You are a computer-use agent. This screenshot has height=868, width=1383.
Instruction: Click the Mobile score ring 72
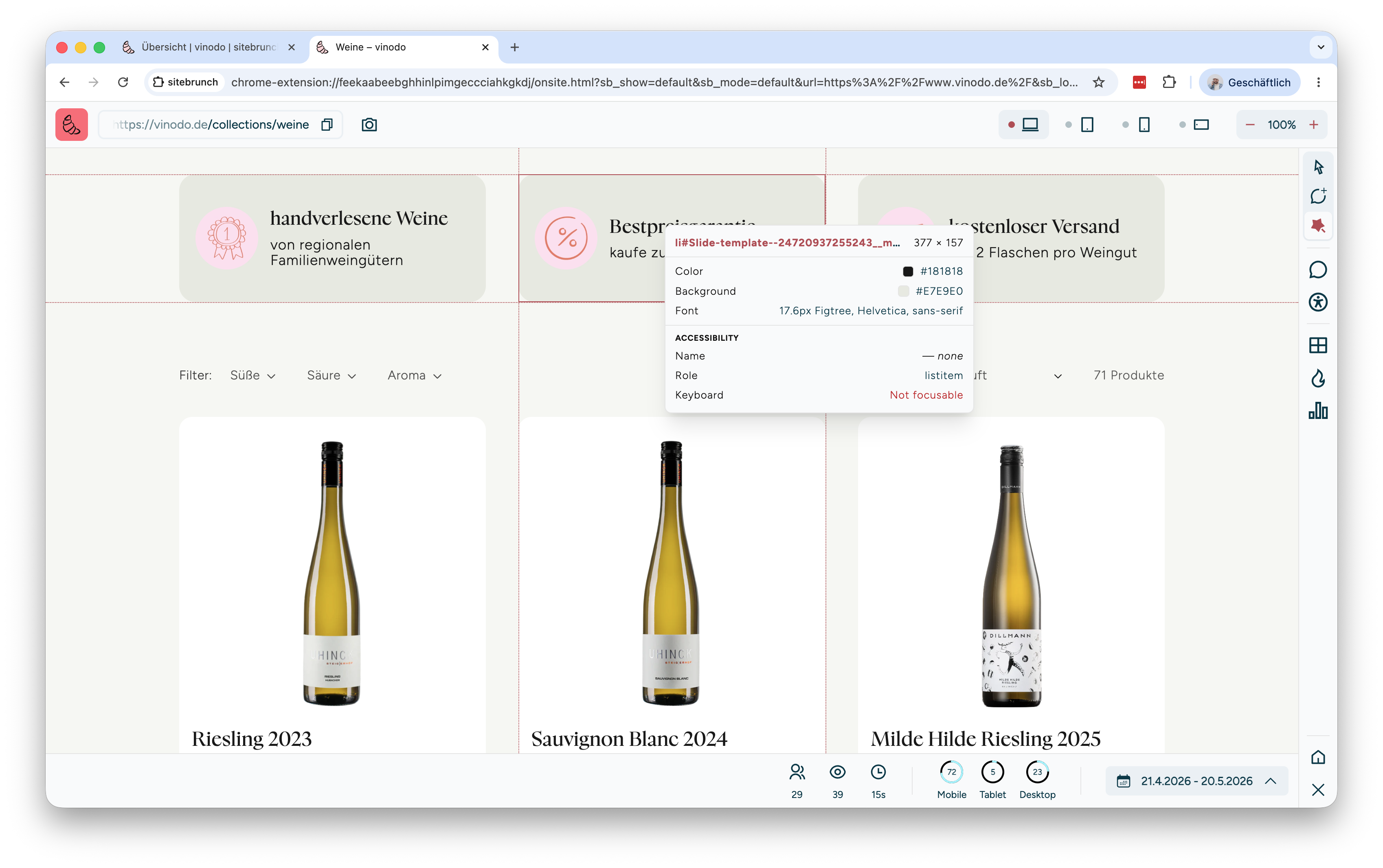(x=952, y=772)
